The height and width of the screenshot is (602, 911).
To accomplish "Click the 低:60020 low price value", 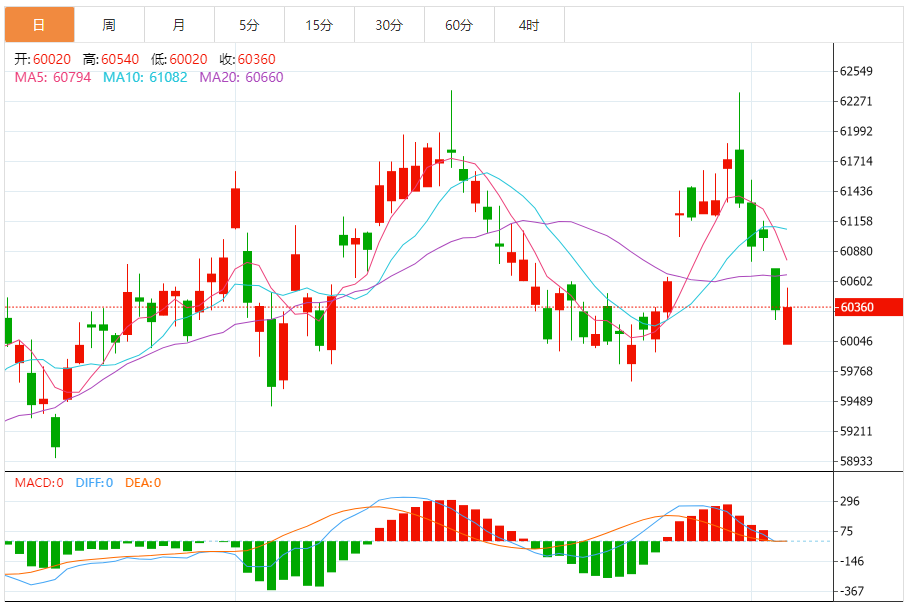I will (x=179, y=59).
